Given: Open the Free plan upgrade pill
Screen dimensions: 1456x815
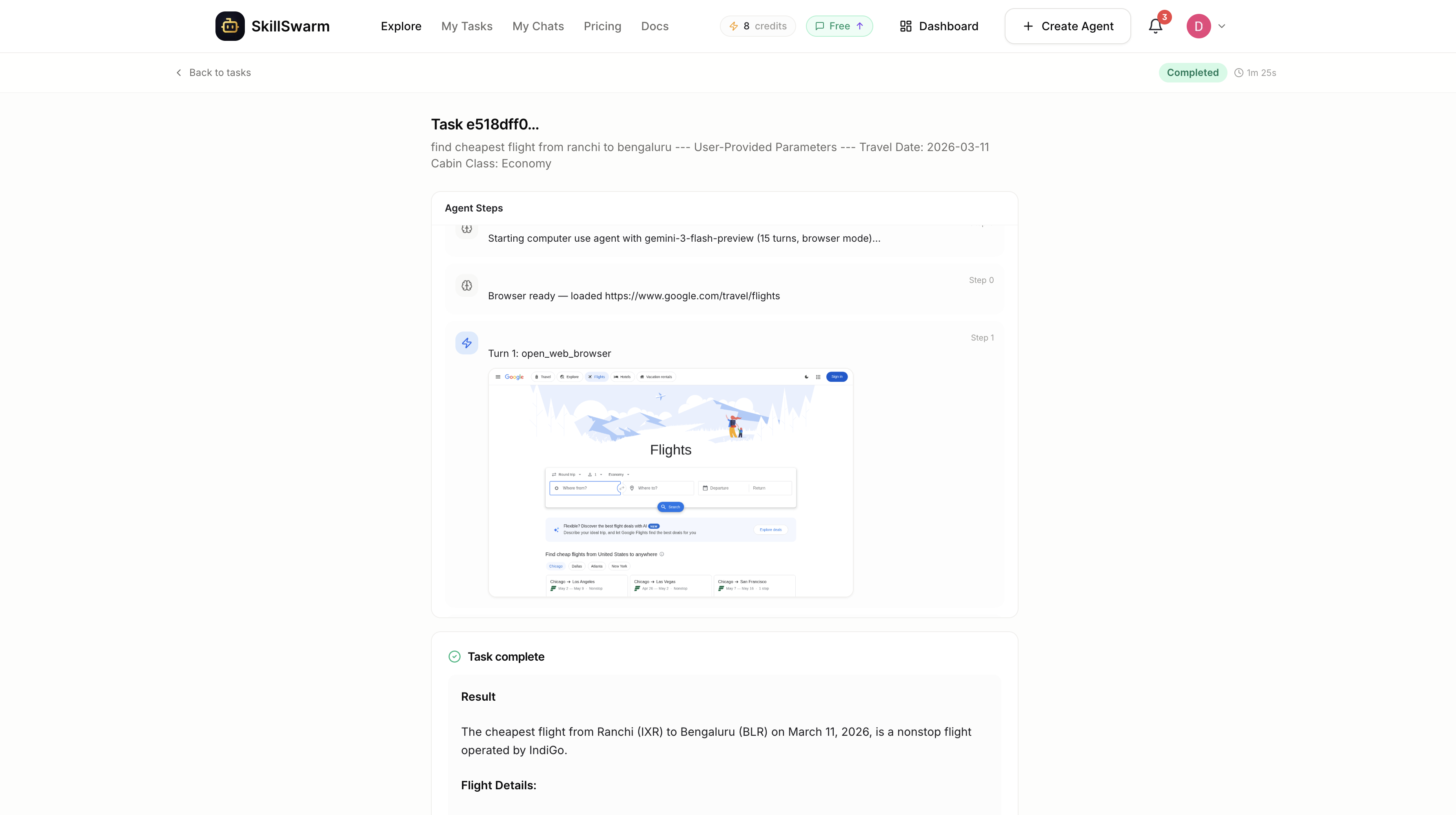Looking at the screenshot, I should pyautogui.click(x=839, y=26).
